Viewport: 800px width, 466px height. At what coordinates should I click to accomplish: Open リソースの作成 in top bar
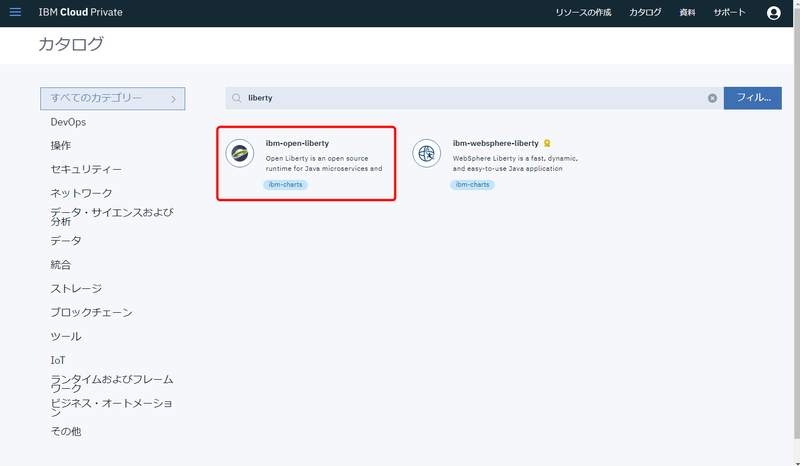click(x=583, y=12)
